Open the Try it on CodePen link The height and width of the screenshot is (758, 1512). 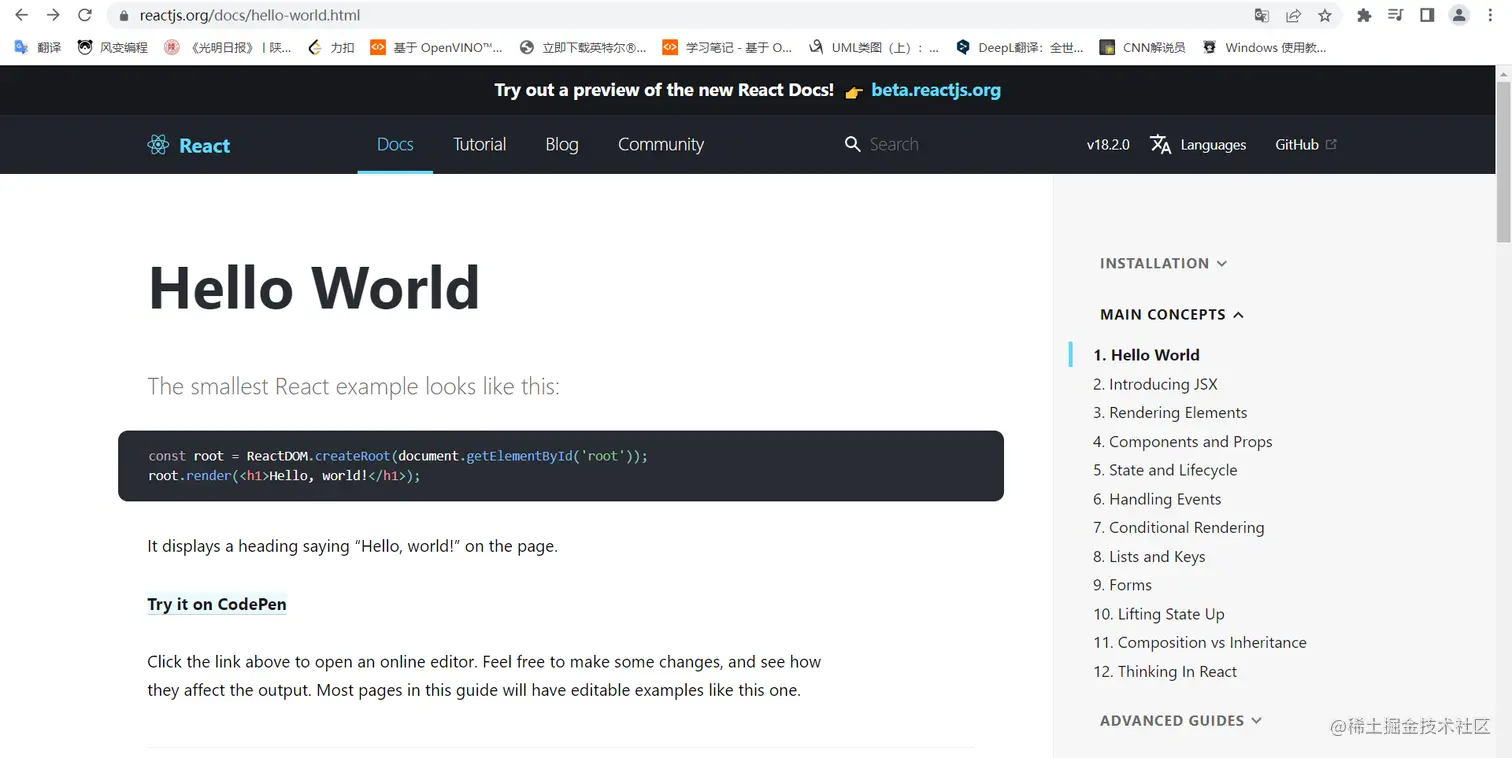point(217,604)
